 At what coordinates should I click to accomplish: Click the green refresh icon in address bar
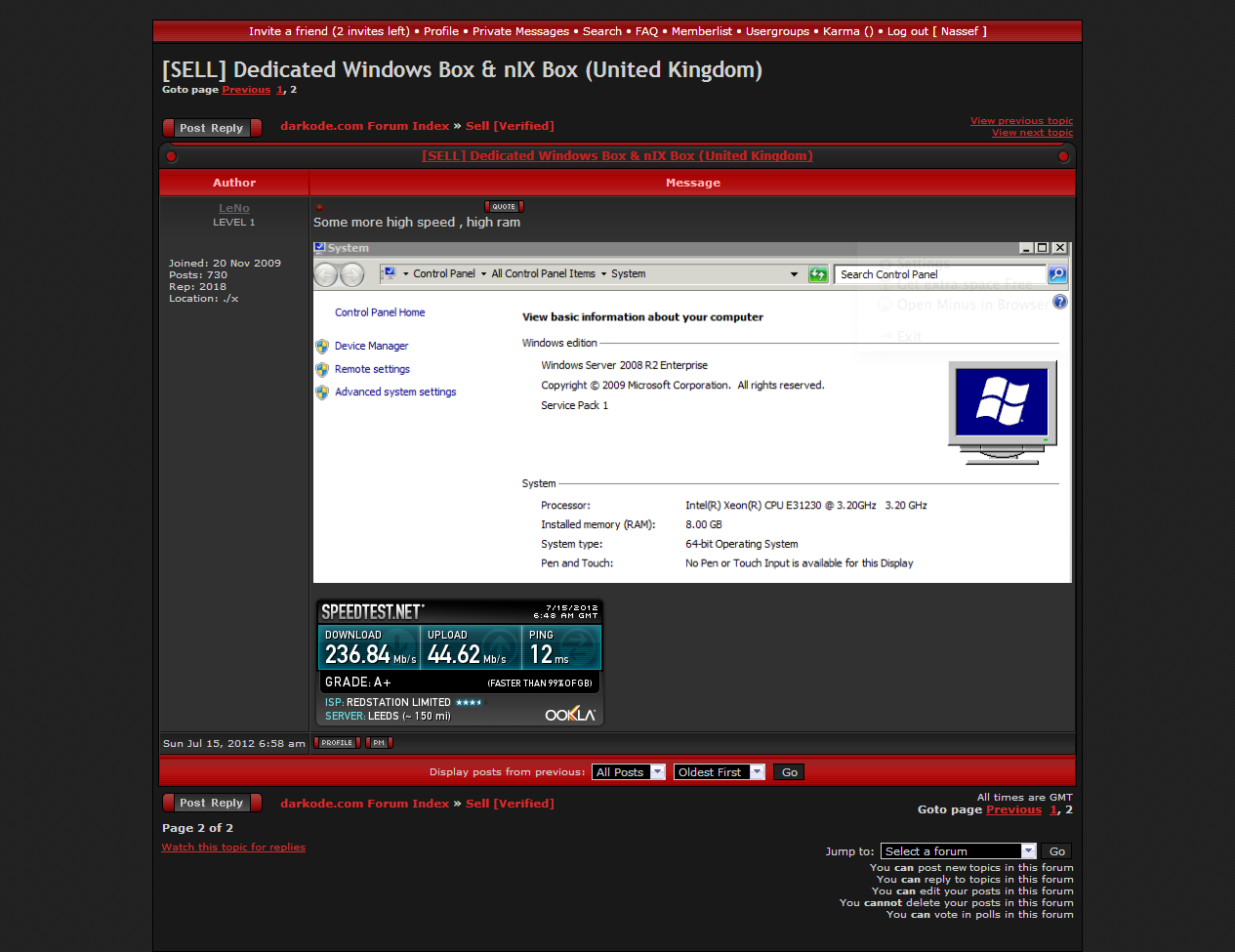[x=818, y=274]
